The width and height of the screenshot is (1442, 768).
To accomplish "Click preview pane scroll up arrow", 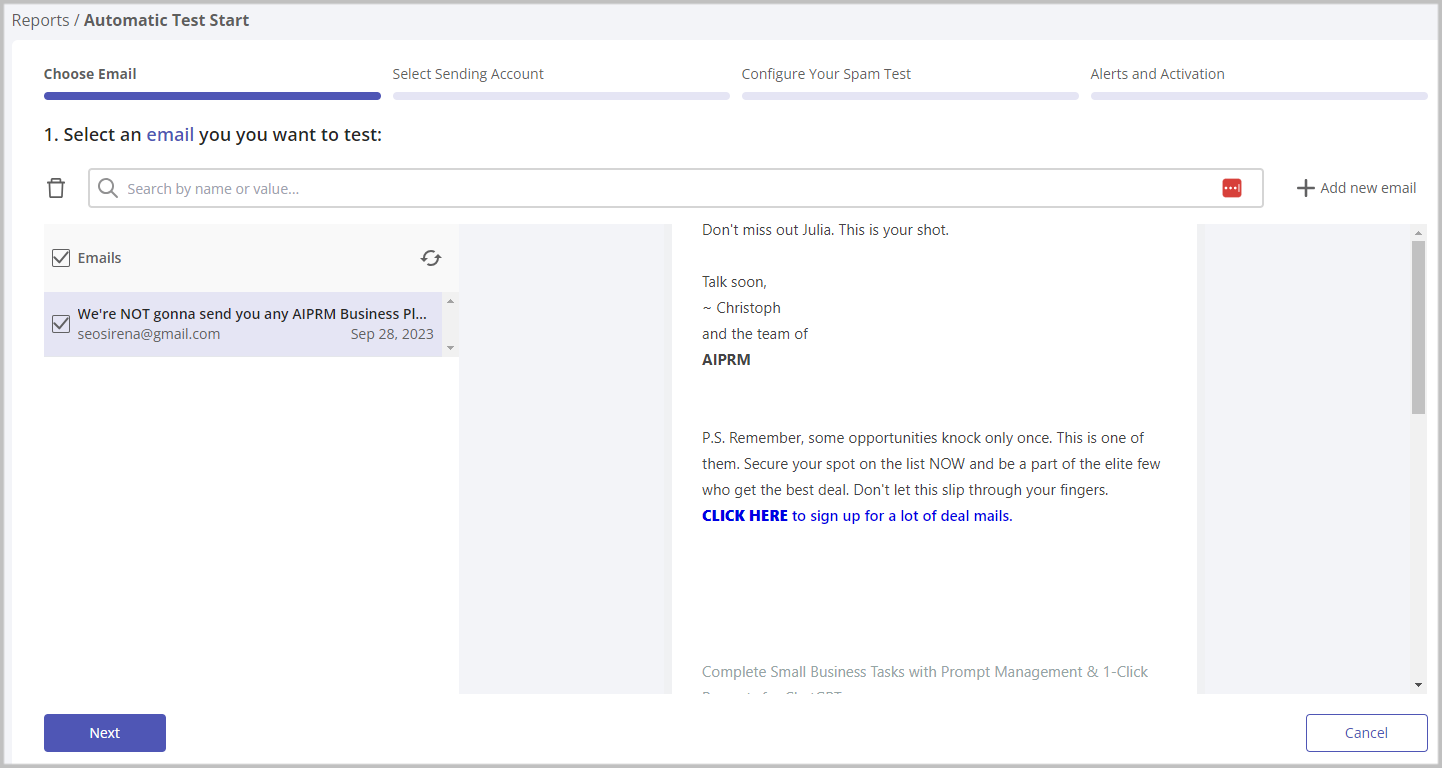I will coord(1418,234).
